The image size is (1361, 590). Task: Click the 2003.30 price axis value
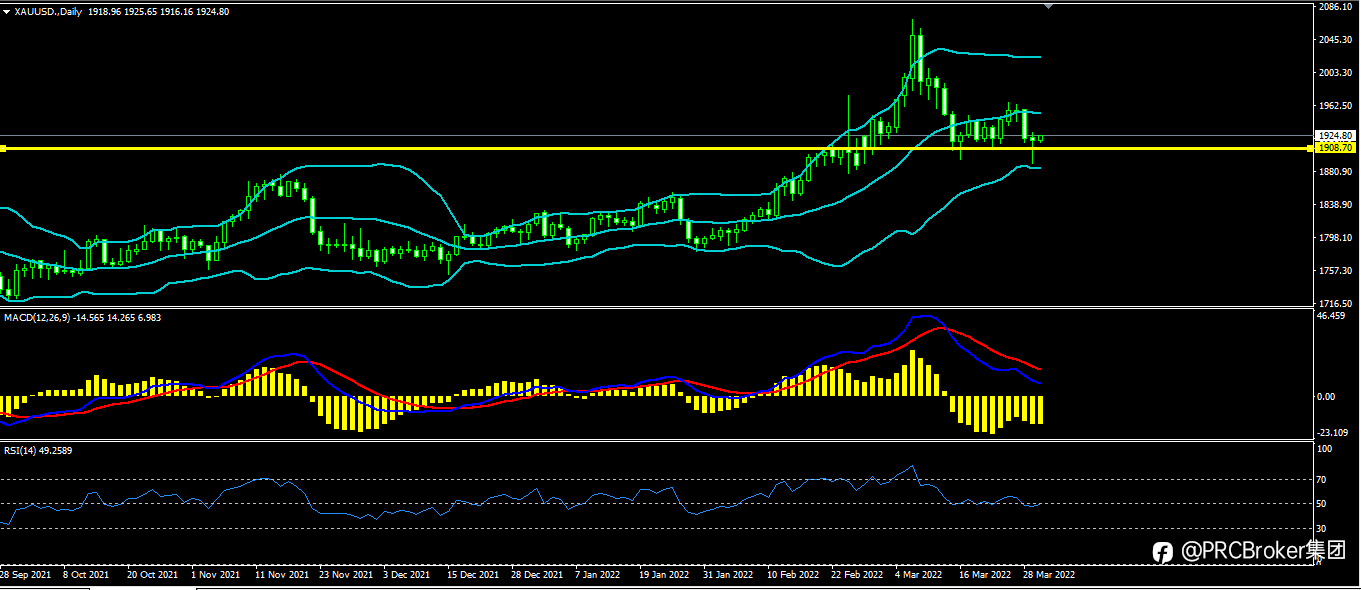coord(1336,73)
